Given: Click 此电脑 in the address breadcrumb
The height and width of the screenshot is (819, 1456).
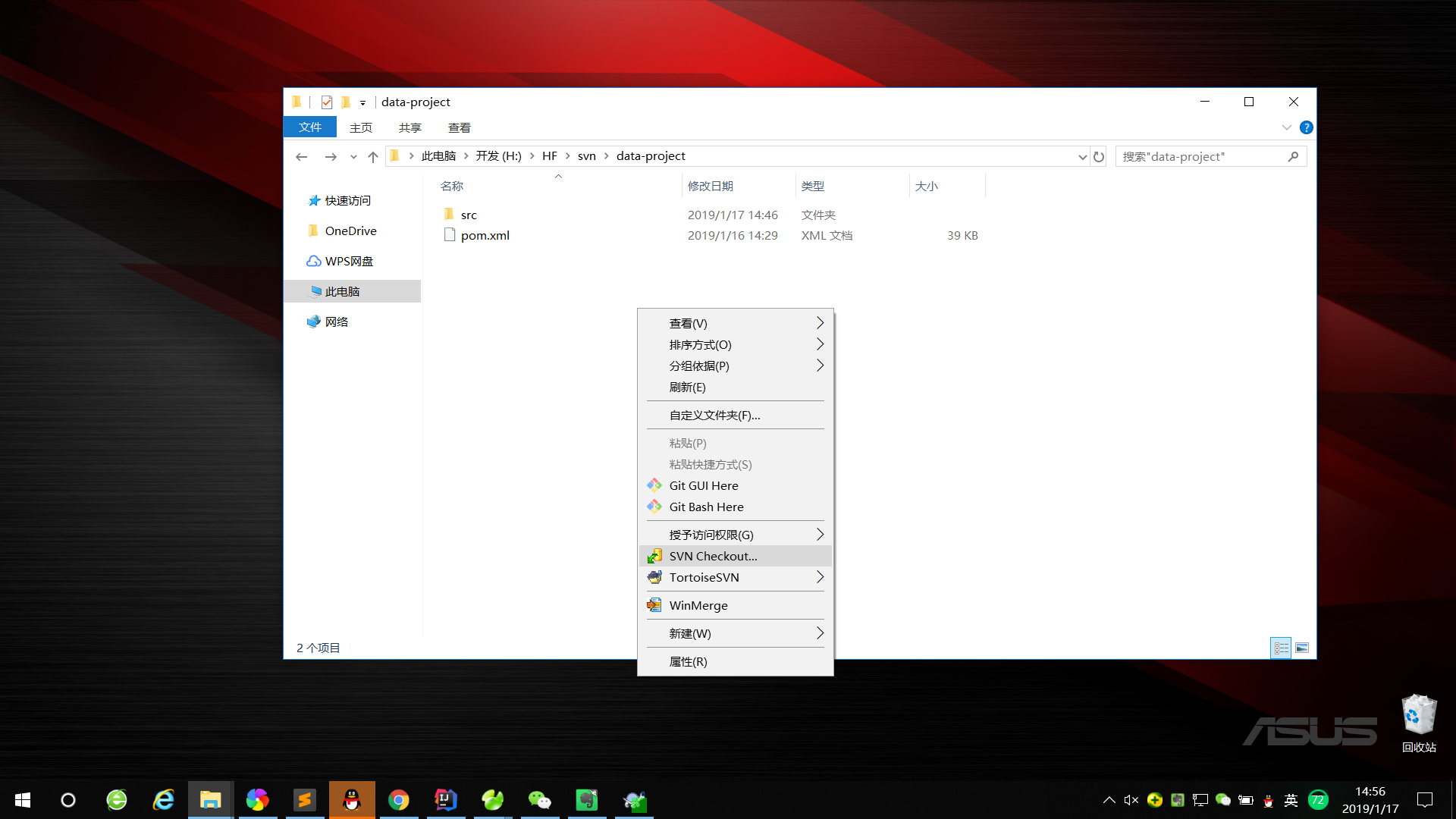Looking at the screenshot, I should pyautogui.click(x=438, y=155).
